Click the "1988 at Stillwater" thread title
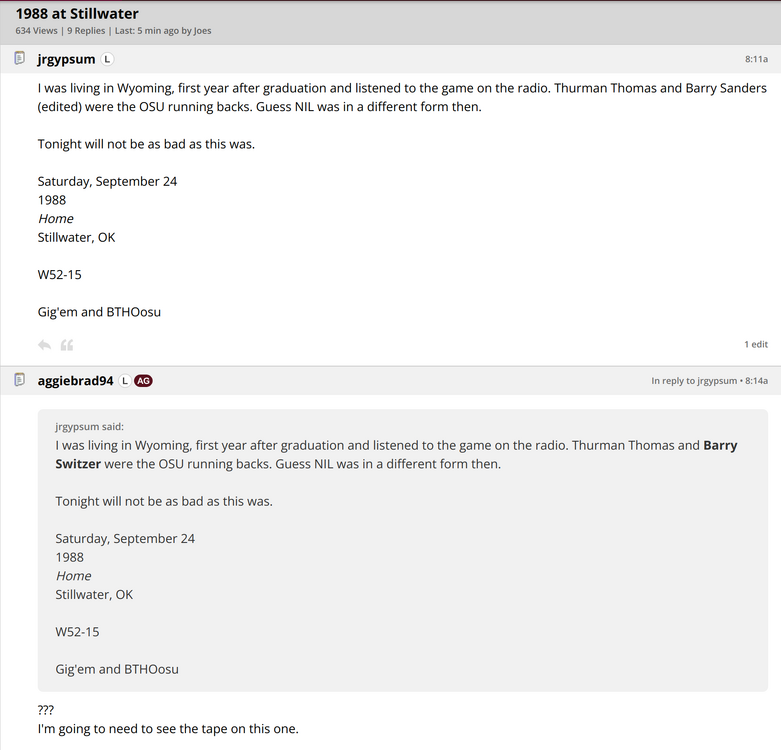This screenshot has height=750, width=781. [x=77, y=14]
